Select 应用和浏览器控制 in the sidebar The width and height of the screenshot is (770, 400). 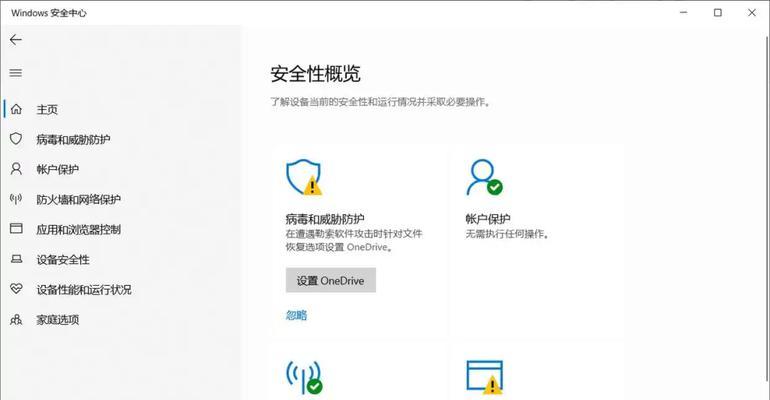(x=79, y=229)
